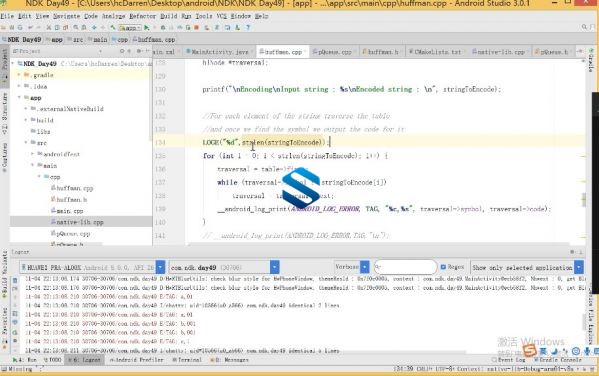Click the editor vertical scrollbar thumb
Viewport: 599px width, 376px height.
[584, 199]
